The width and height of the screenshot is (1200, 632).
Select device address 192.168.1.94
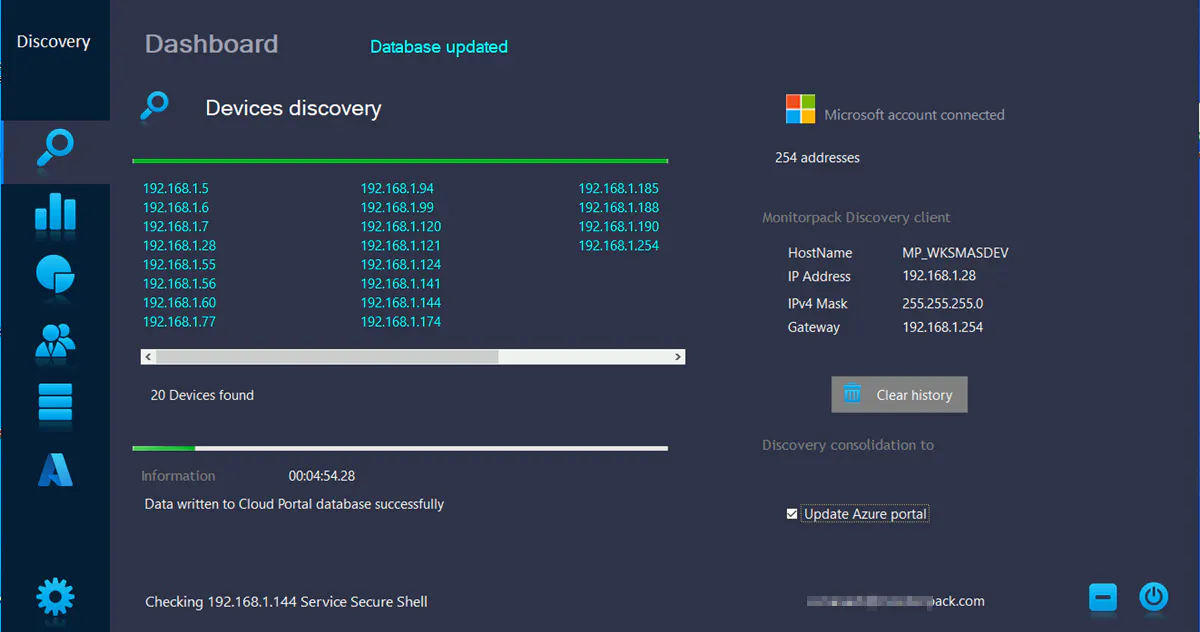(x=397, y=188)
